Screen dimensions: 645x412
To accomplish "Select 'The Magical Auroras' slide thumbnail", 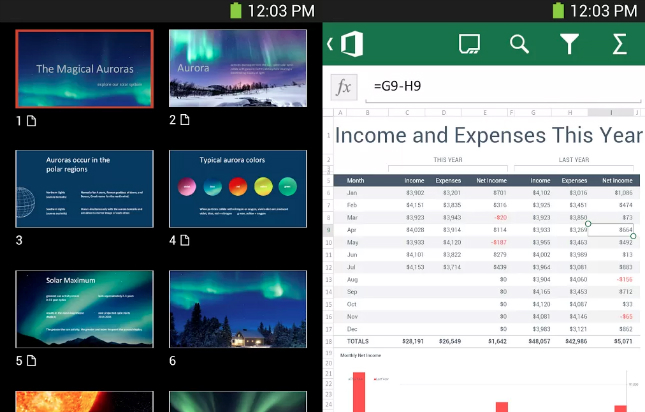I will point(84,69).
